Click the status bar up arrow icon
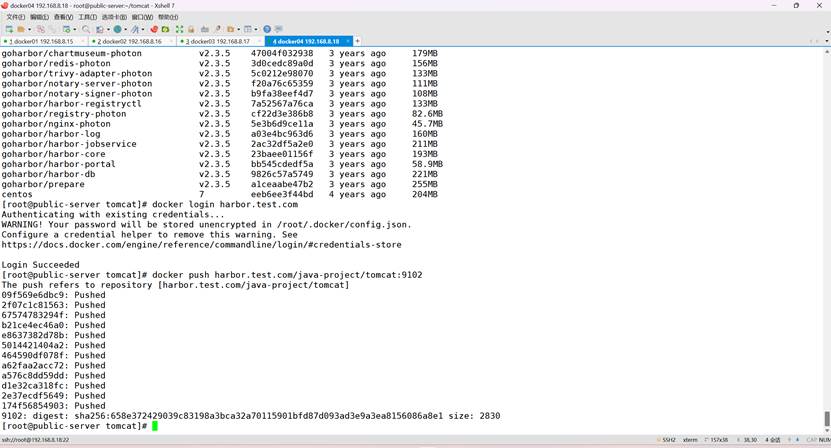The height and width of the screenshot is (448, 831). (790, 440)
